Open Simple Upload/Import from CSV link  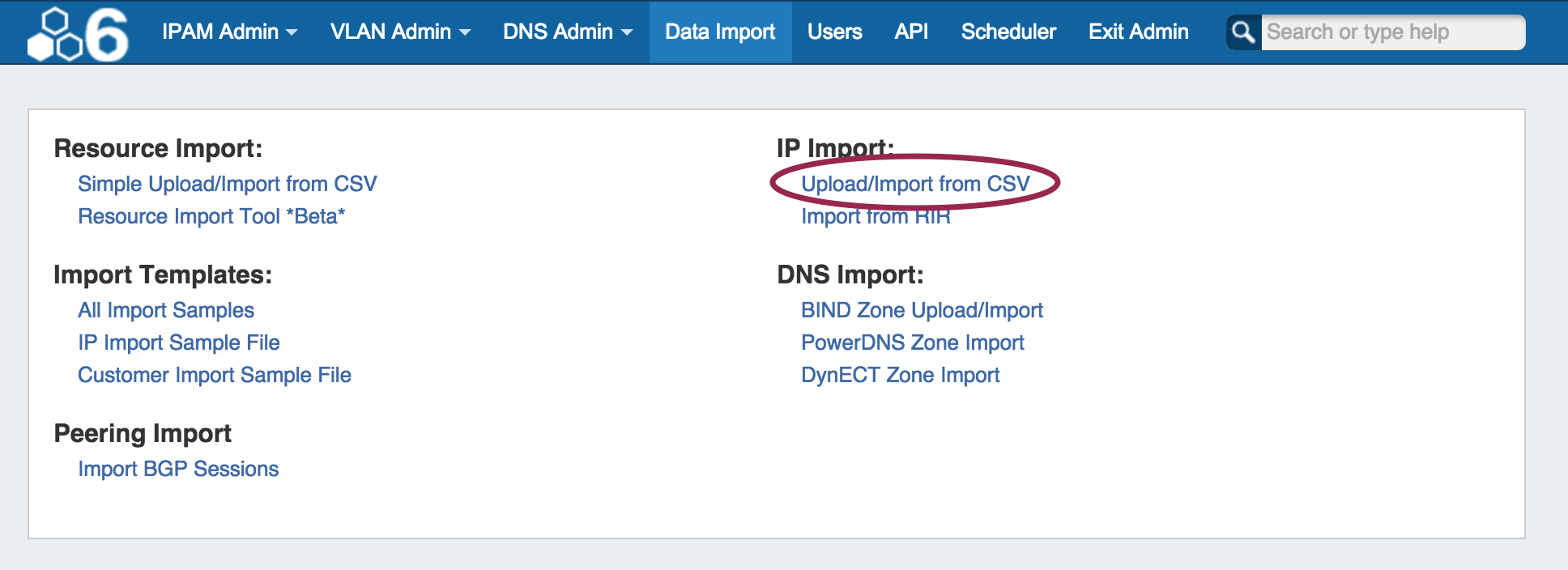point(227,185)
